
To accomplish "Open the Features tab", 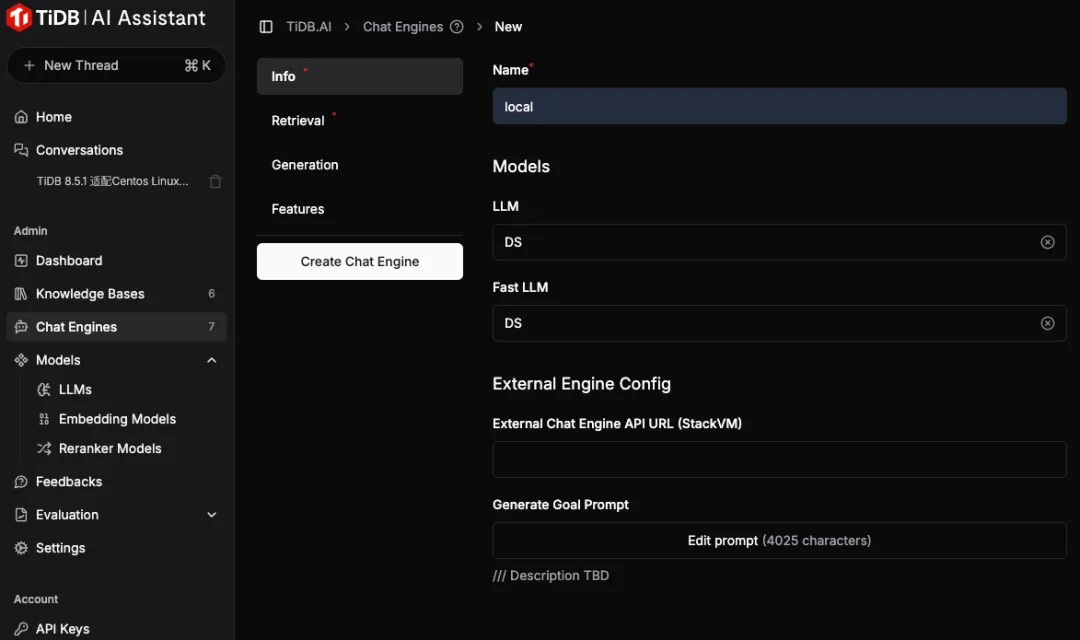I will coord(298,209).
